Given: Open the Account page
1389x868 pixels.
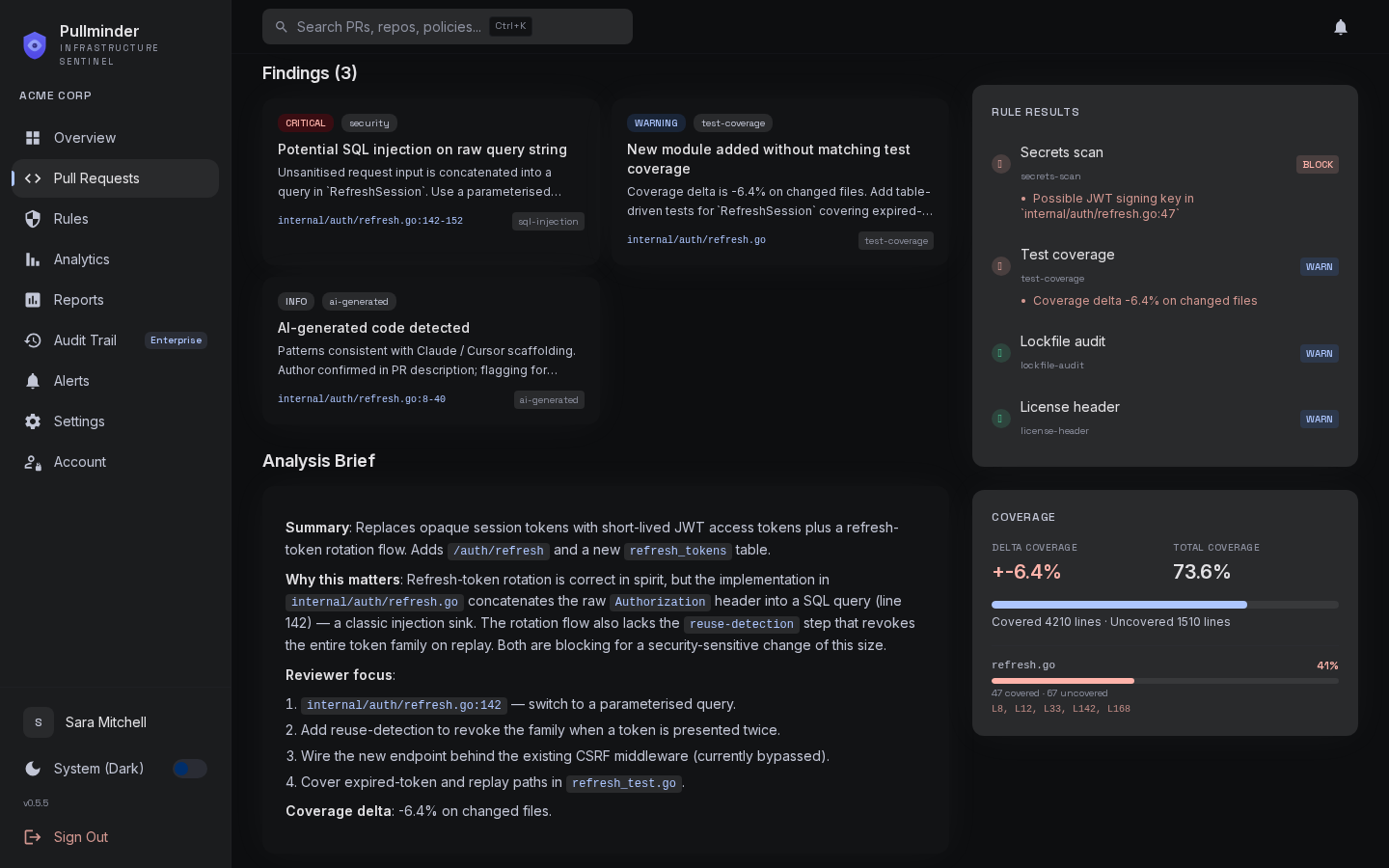Looking at the screenshot, I should tap(116, 462).
